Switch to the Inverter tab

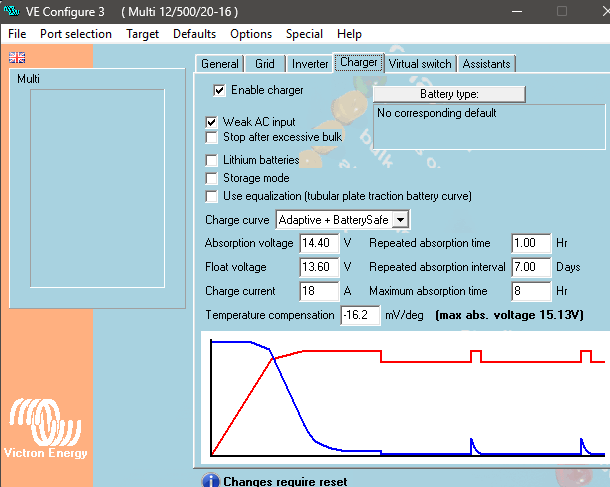coord(310,64)
